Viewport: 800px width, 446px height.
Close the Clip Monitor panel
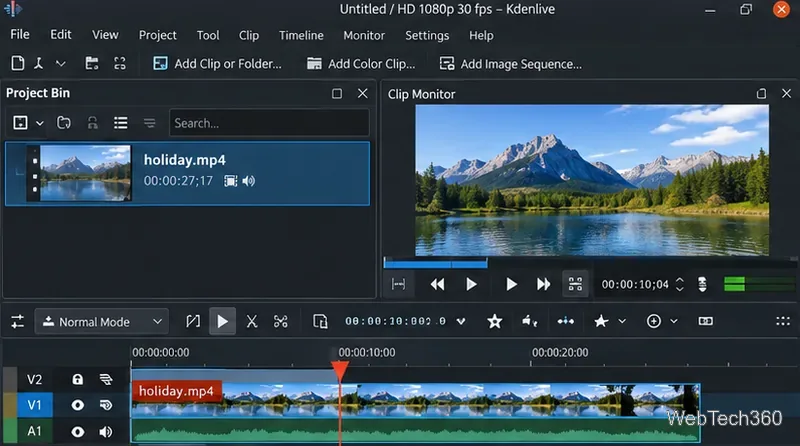[786, 94]
